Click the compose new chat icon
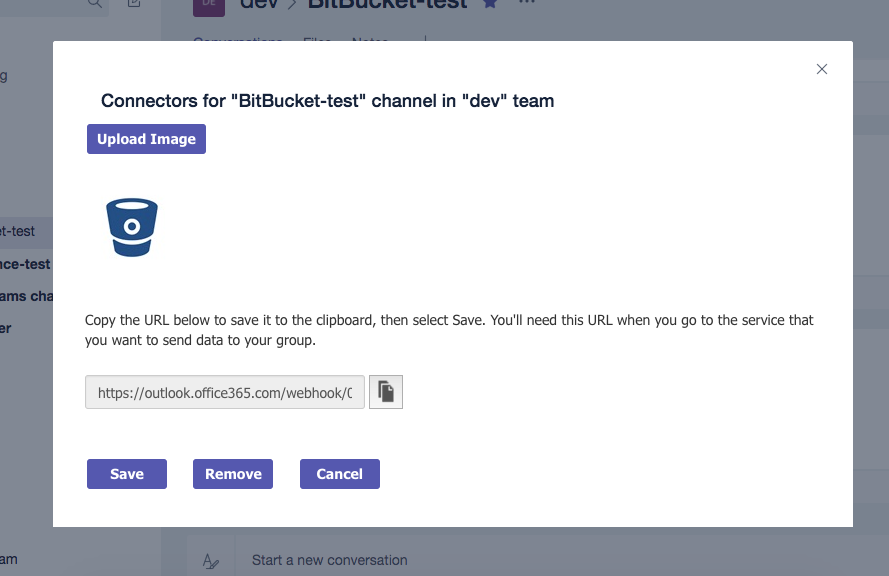889x576 pixels. pos(134,4)
